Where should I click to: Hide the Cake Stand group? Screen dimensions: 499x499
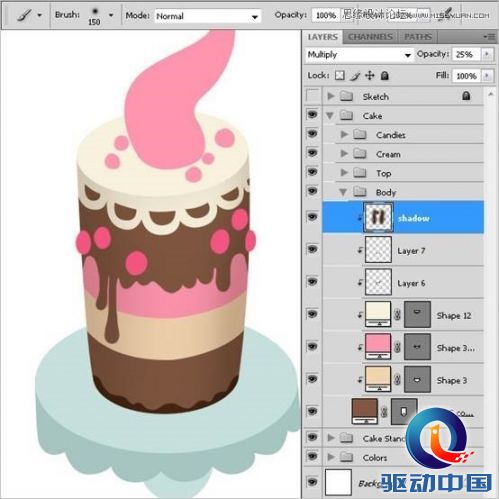[312, 437]
